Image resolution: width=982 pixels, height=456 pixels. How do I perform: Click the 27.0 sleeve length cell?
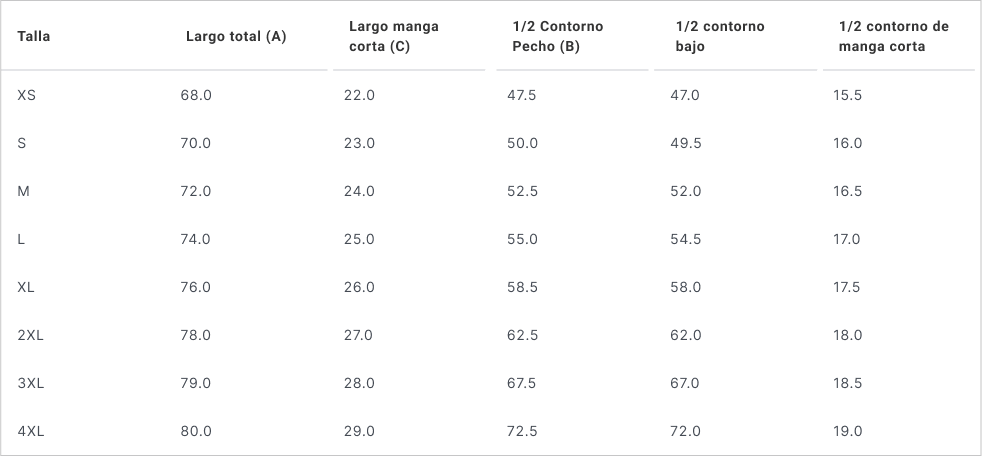tap(359, 335)
